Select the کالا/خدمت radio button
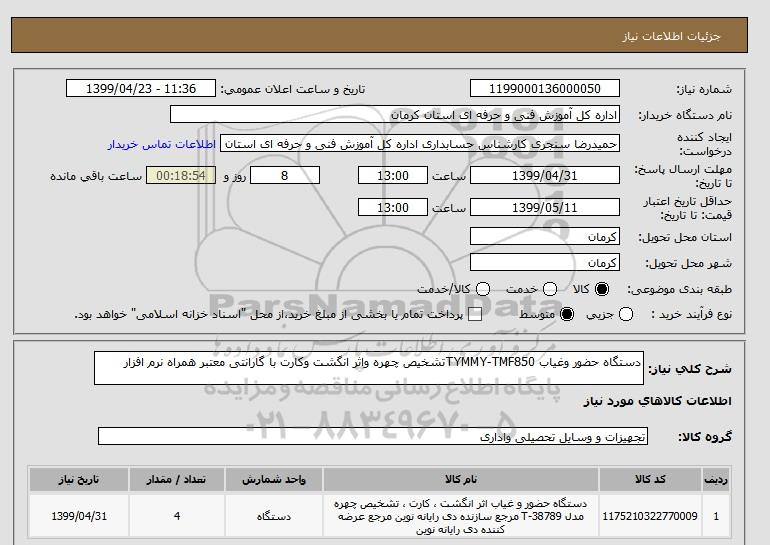Screen dimensions: 770x545 click(483, 289)
